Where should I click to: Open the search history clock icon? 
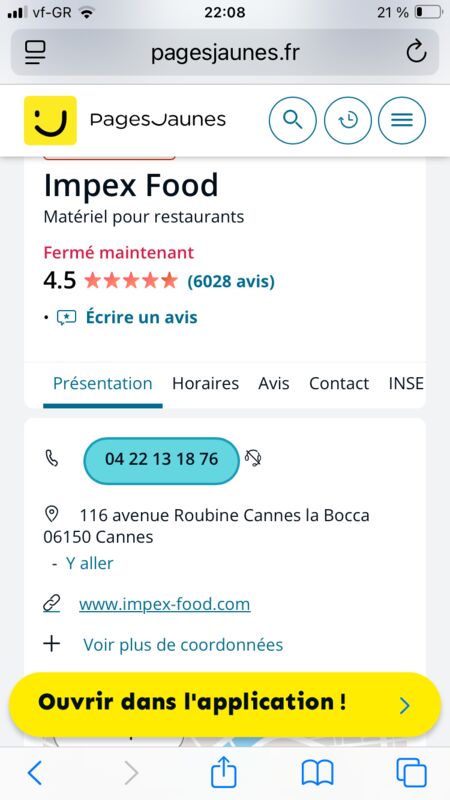348,120
